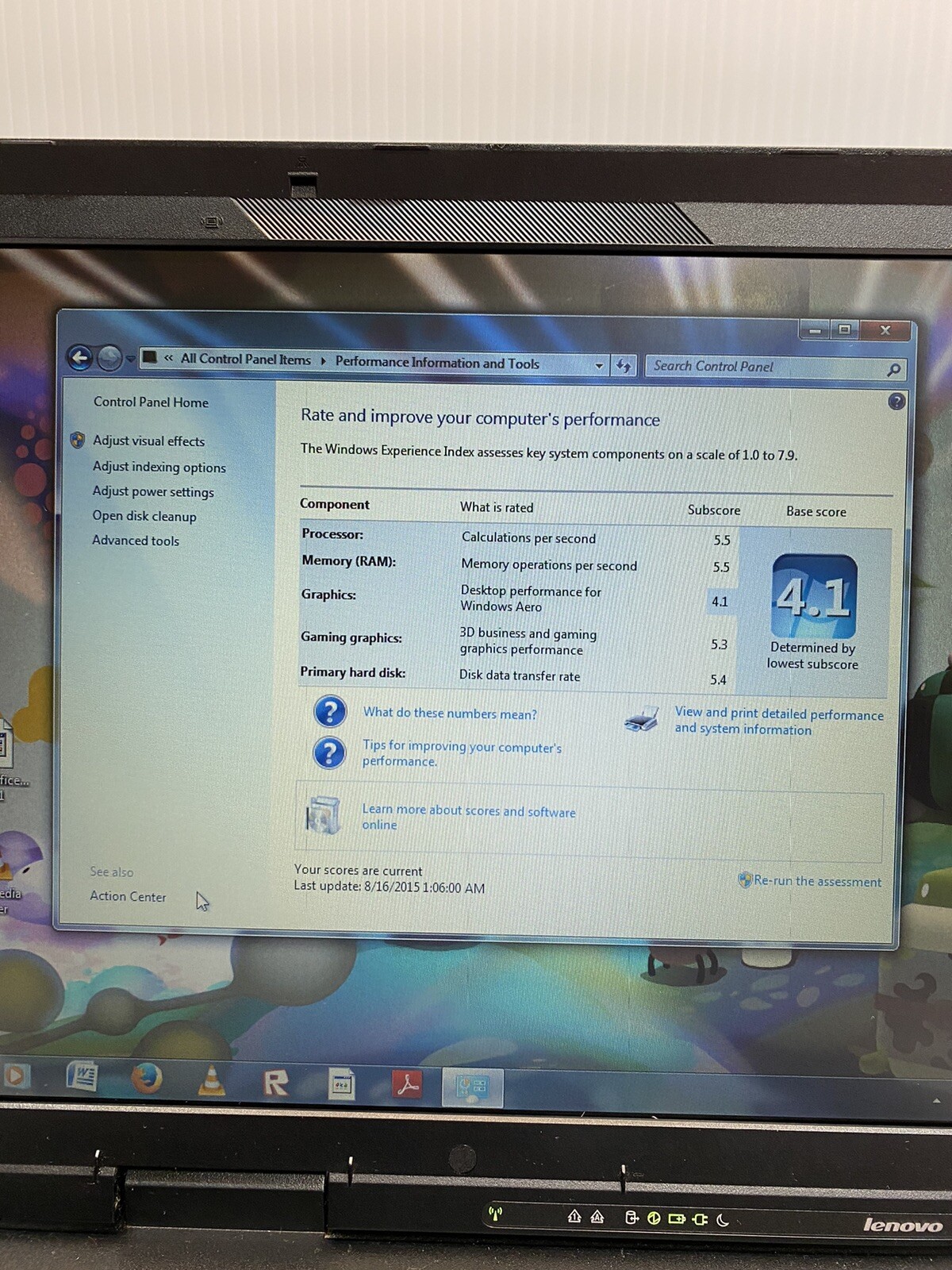Refresh the page with the address bar refresh icon

[x=624, y=366]
